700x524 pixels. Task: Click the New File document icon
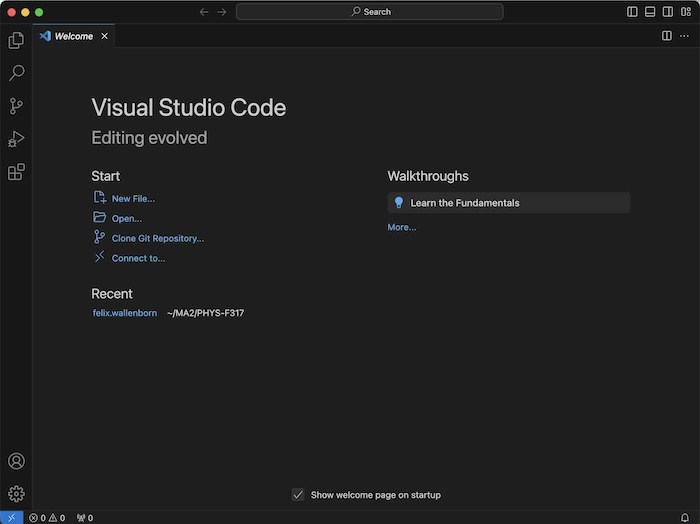click(x=99, y=197)
